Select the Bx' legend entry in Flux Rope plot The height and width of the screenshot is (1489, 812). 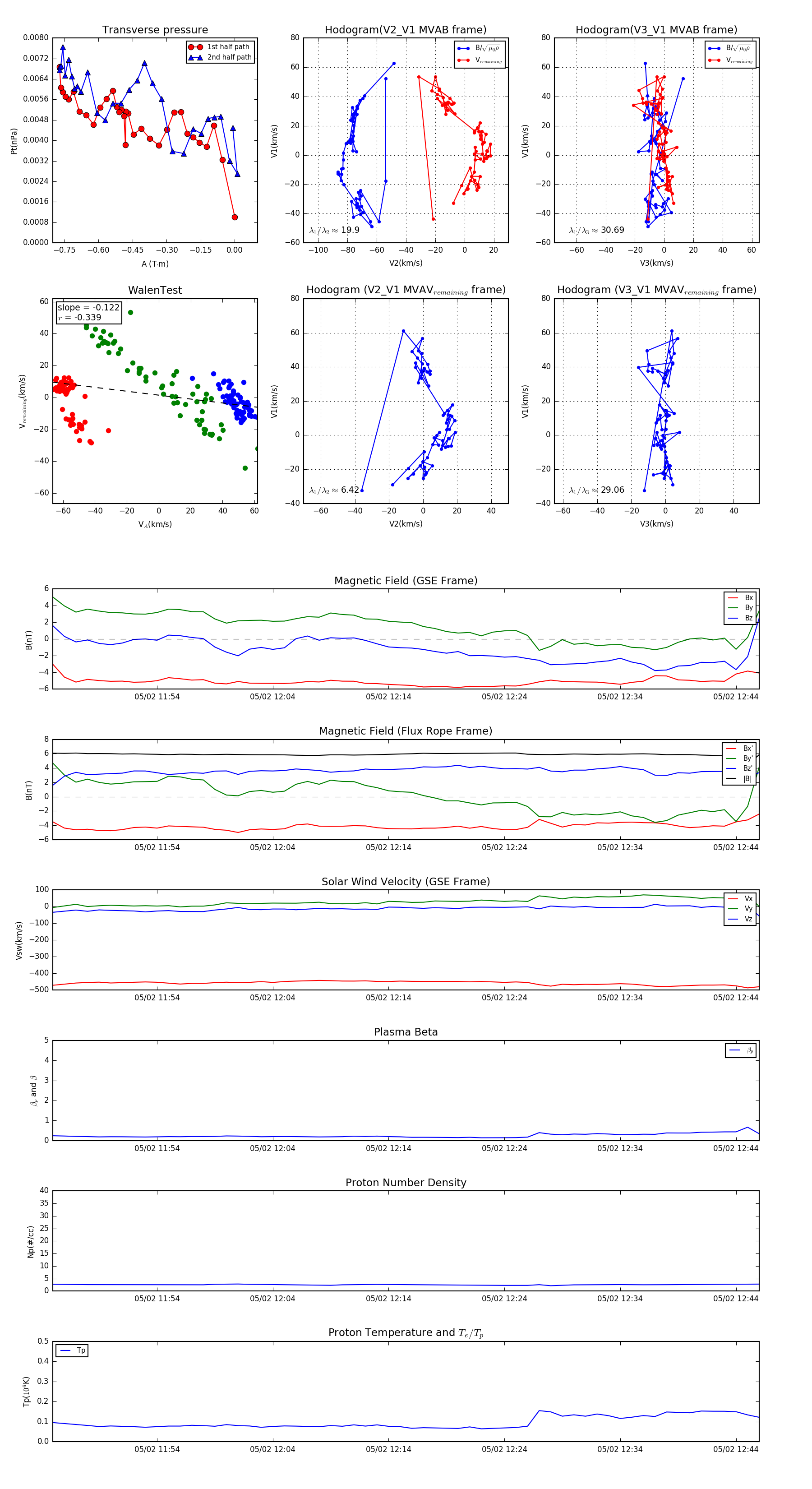739,749
